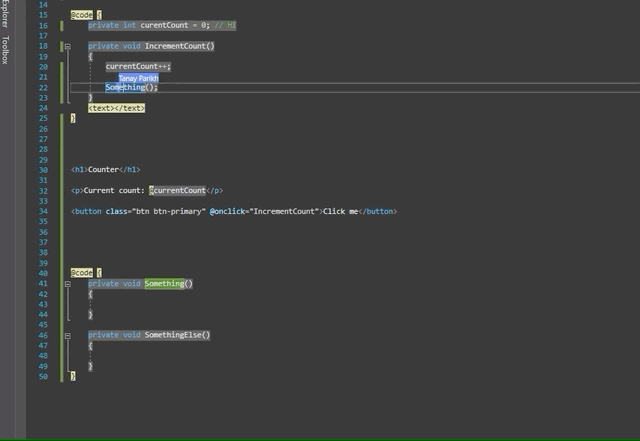Collapse the SomethingElse method on line 46

coord(68,336)
